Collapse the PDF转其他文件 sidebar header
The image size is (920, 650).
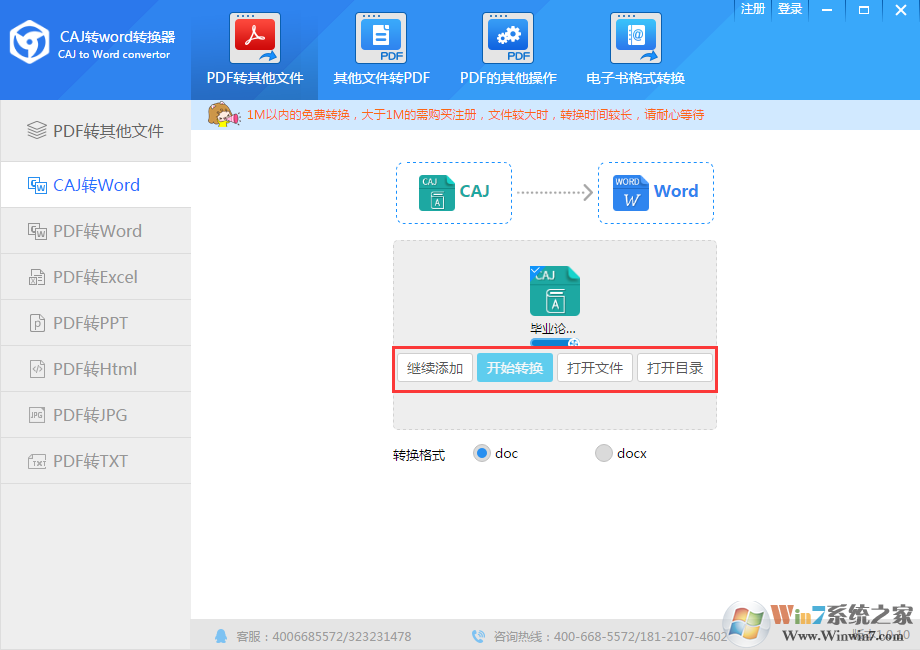(x=95, y=131)
